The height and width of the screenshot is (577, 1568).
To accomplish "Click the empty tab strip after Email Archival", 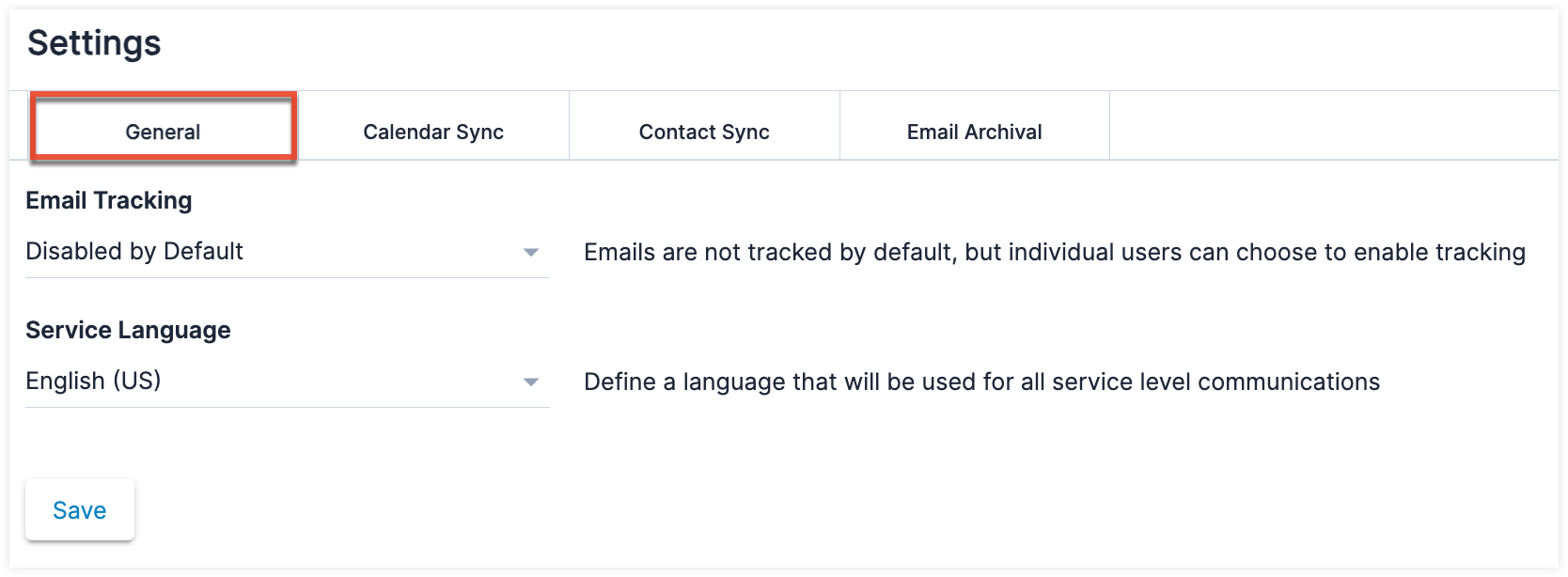I will coord(1334,126).
